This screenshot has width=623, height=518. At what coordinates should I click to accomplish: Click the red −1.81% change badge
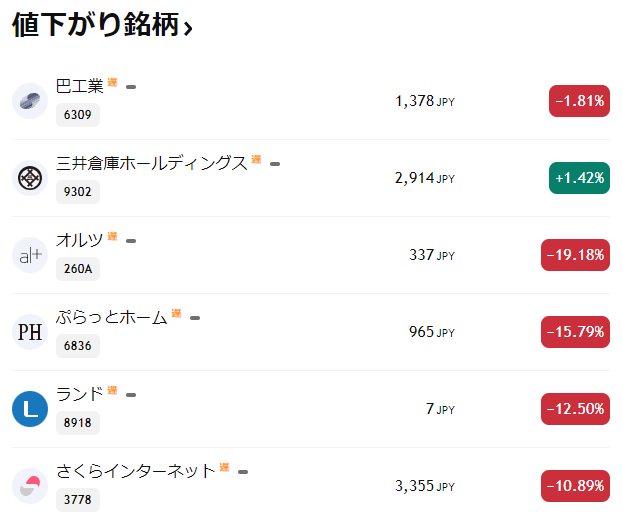(579, 101)
